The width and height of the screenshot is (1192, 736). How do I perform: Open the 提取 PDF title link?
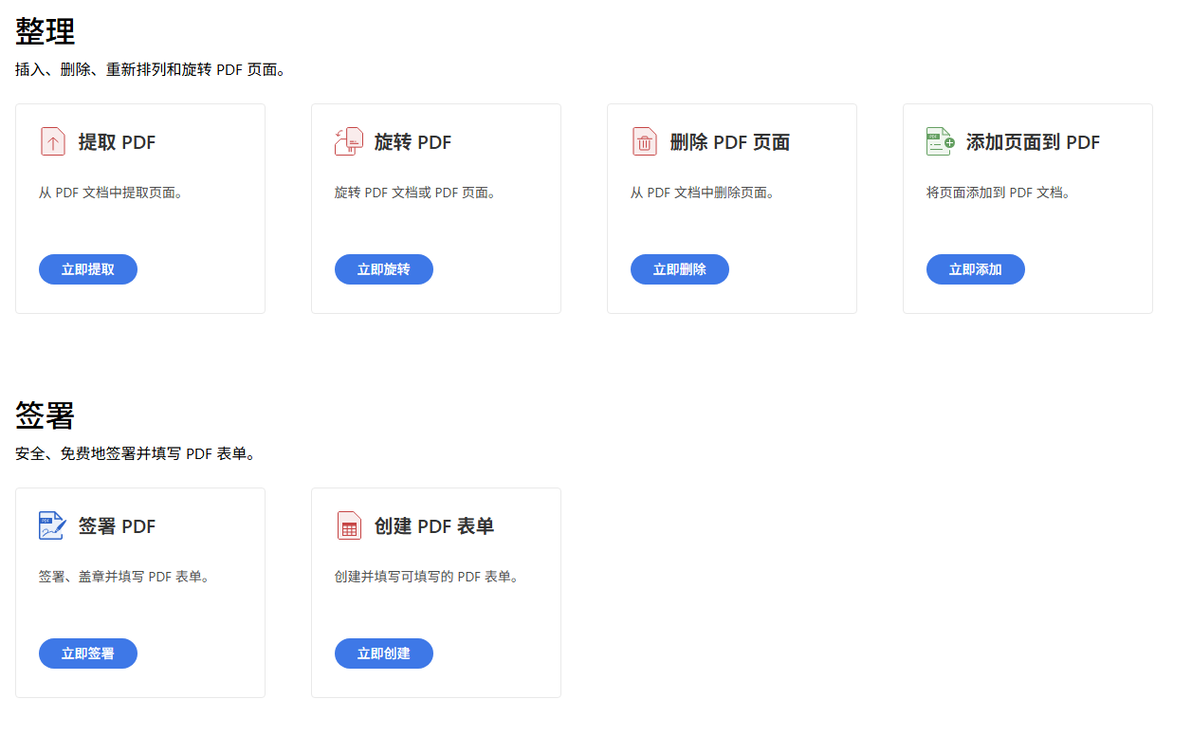point(117,142)
